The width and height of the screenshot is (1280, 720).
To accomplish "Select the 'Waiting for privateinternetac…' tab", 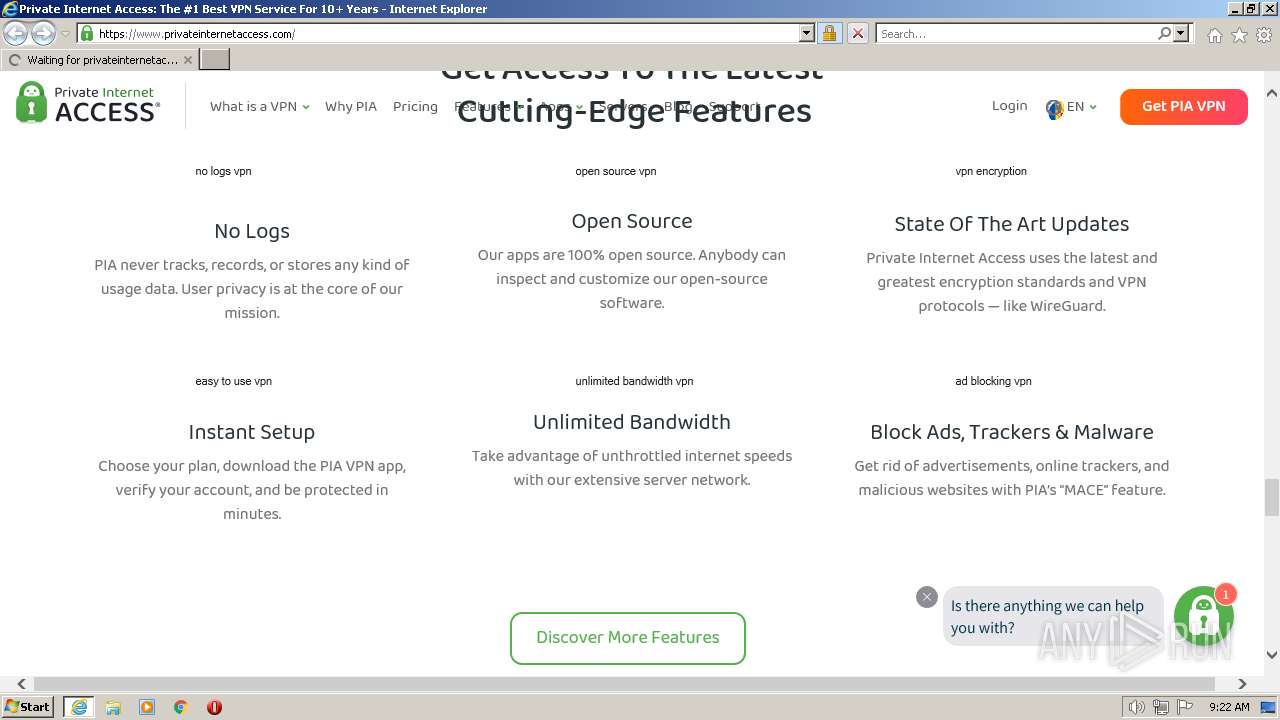I will coord(100,60).
